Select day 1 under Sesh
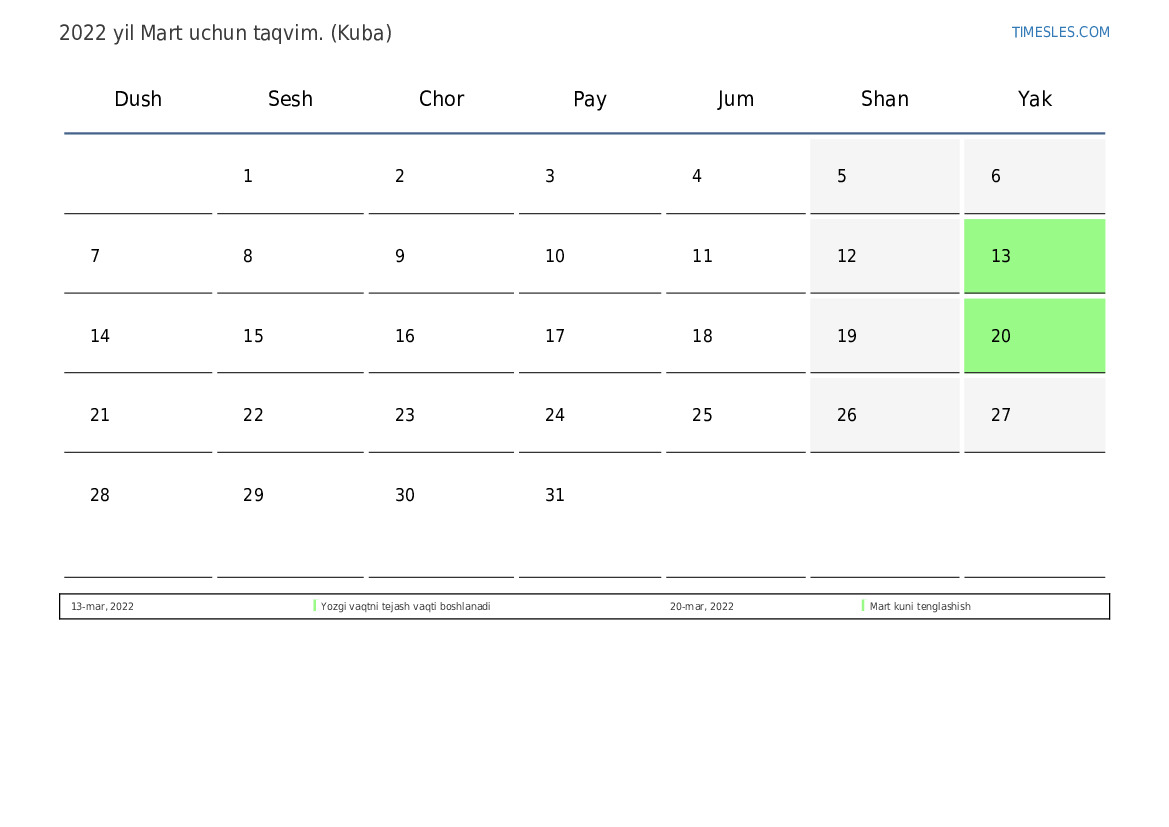Viewport: 1169px width, 827px height. click(290, 176)
